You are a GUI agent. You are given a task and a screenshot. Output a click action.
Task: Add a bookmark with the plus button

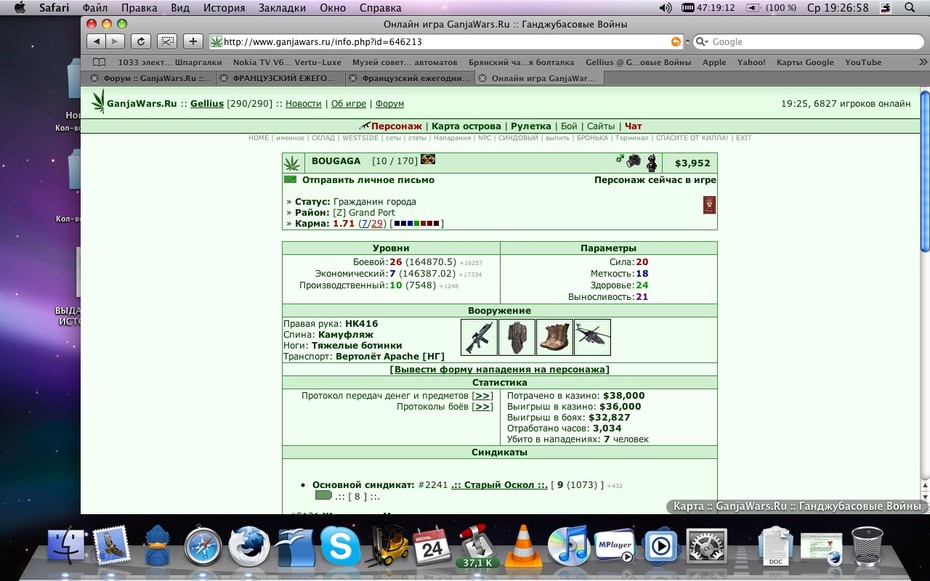193,42
